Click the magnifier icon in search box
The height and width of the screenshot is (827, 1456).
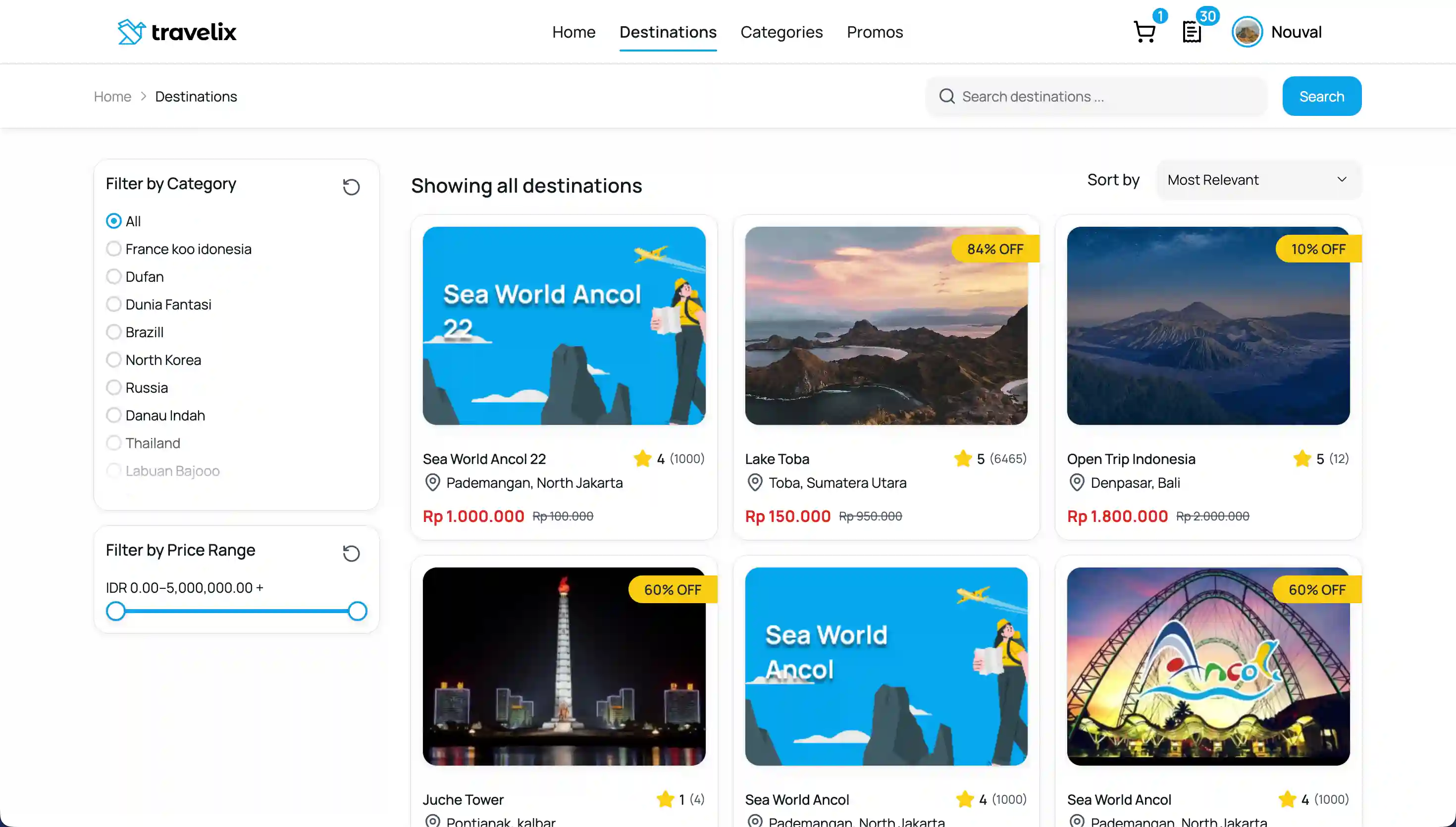pos(946,96)
